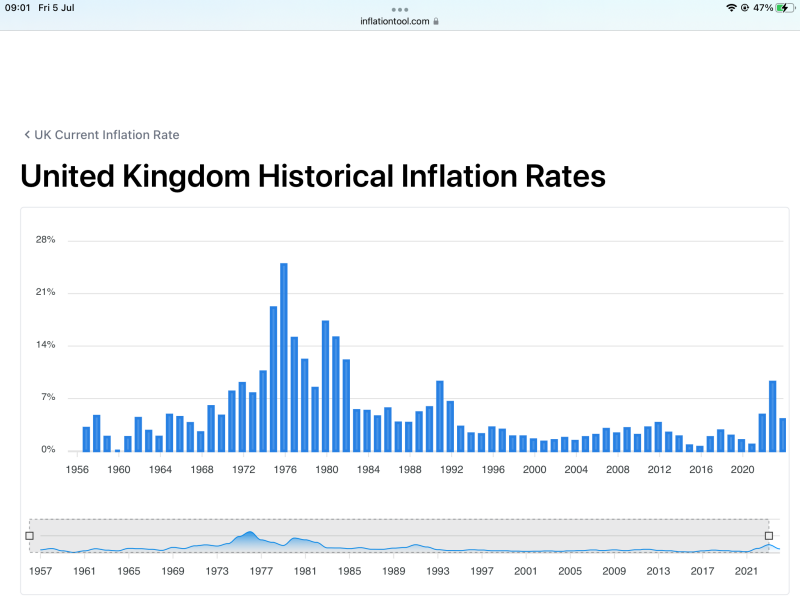Tap the 09:01 clock in status bar

point(19,7)
